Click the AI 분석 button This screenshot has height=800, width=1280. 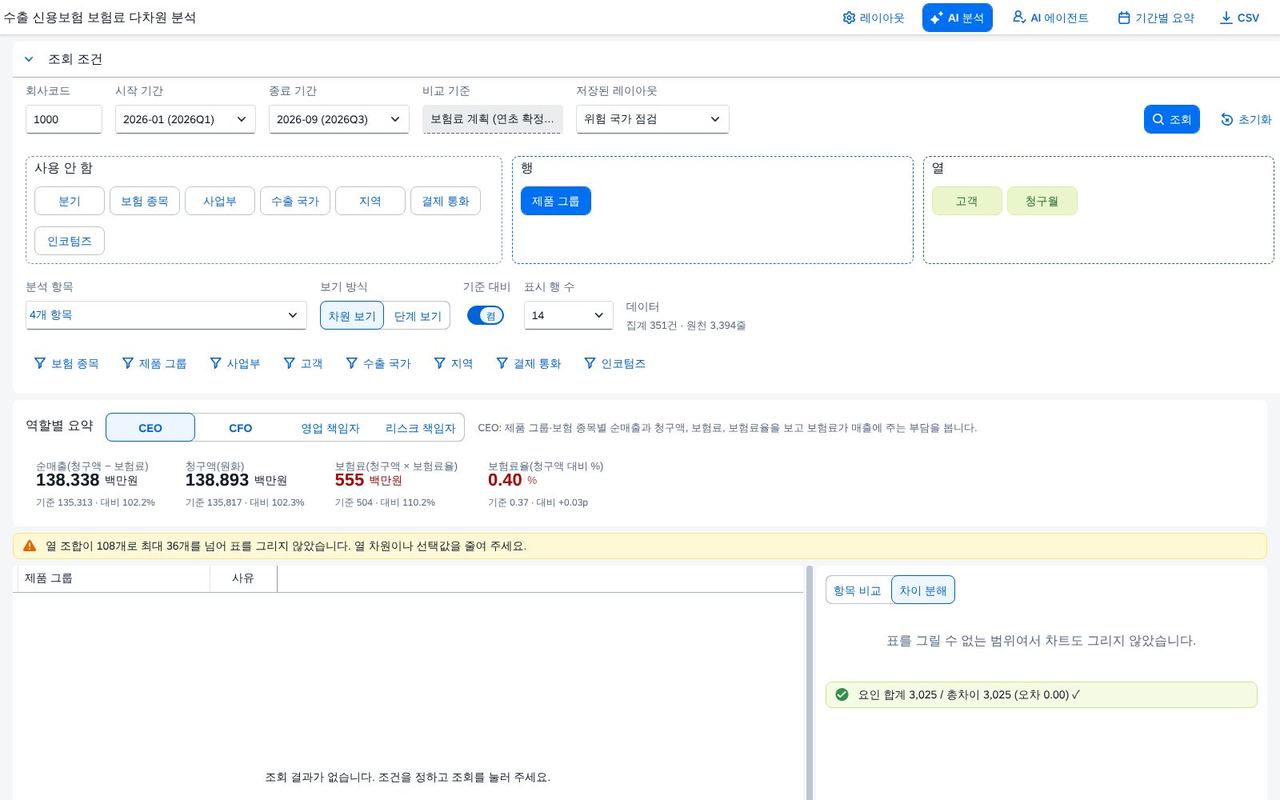click(x=957, y=18)
